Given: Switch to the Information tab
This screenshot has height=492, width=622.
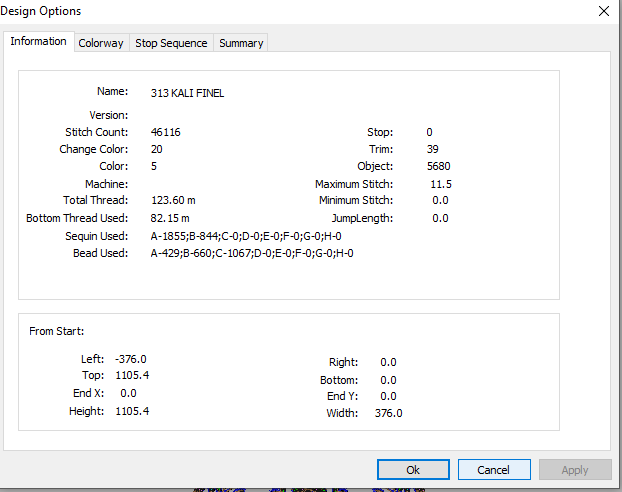Looking at the screenshot, I should (x=38, y=42).
